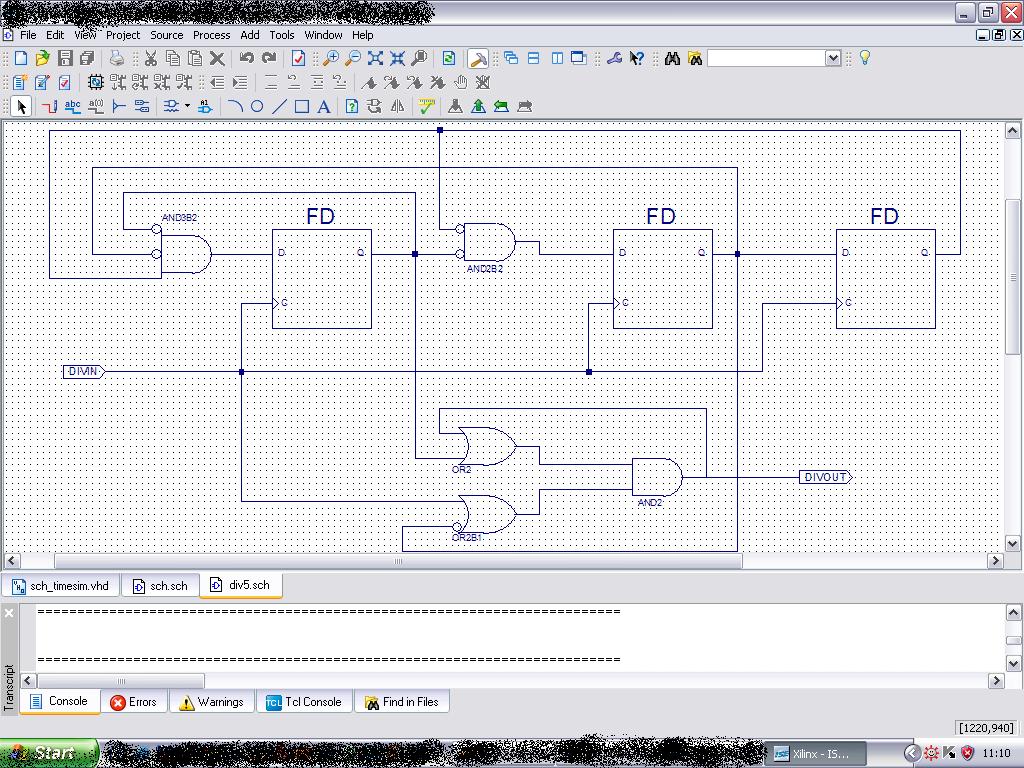Create a new file with New icon
This screenshot has width=1024, height=768.
click(21, 58)
